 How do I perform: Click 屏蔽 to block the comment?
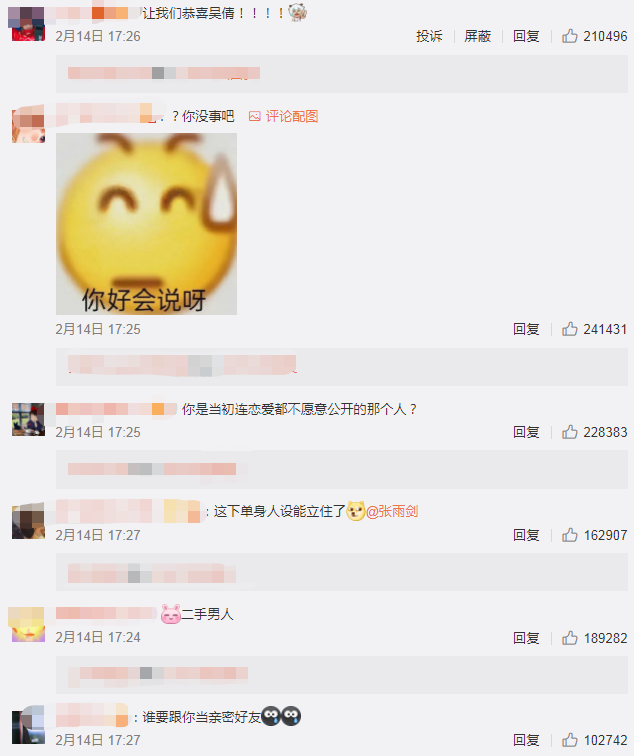[477, 36]
